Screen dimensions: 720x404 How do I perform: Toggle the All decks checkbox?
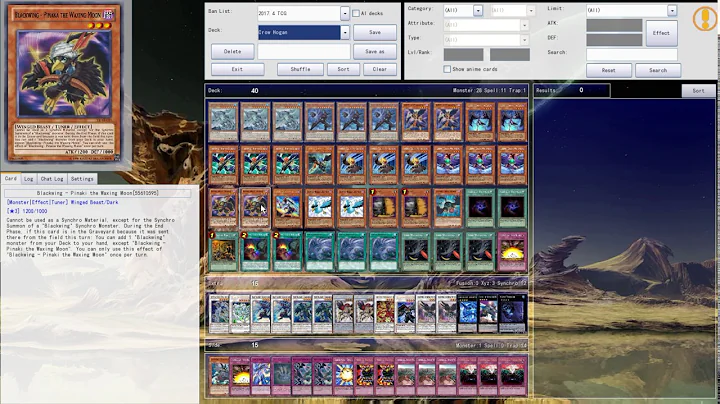356,13
